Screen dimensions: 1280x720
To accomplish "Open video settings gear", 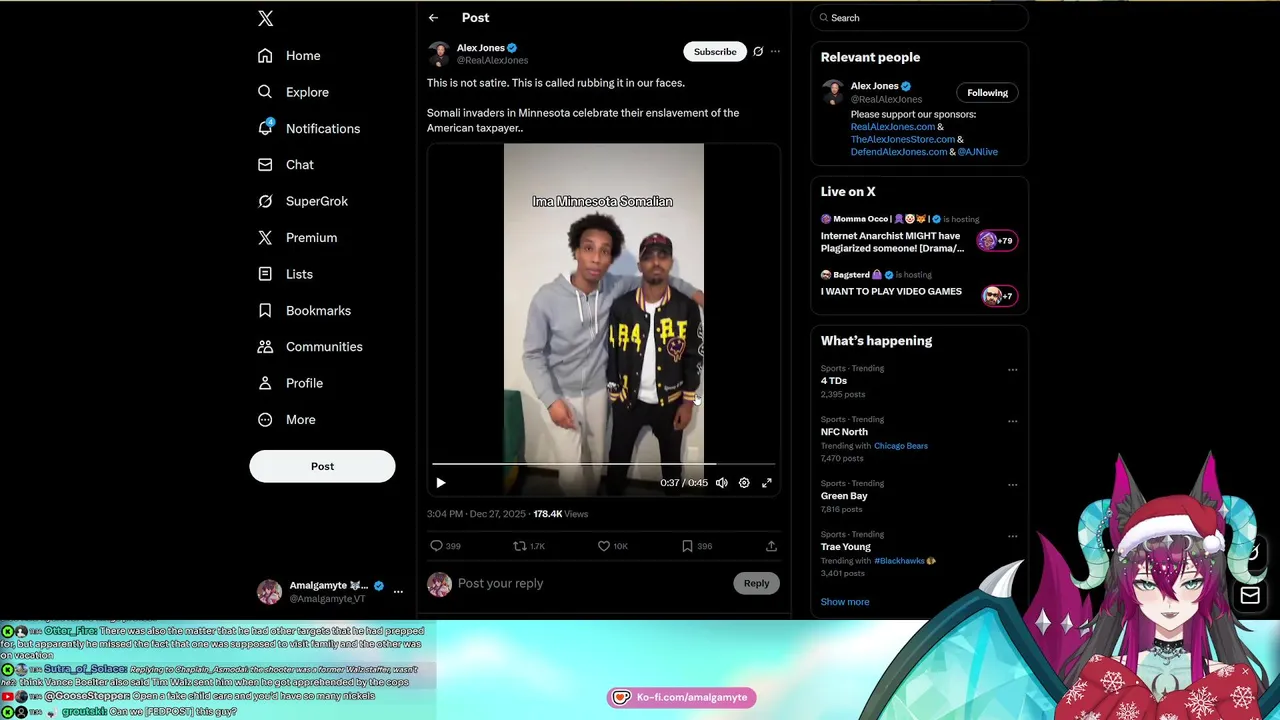I will [x=744, y=483].
